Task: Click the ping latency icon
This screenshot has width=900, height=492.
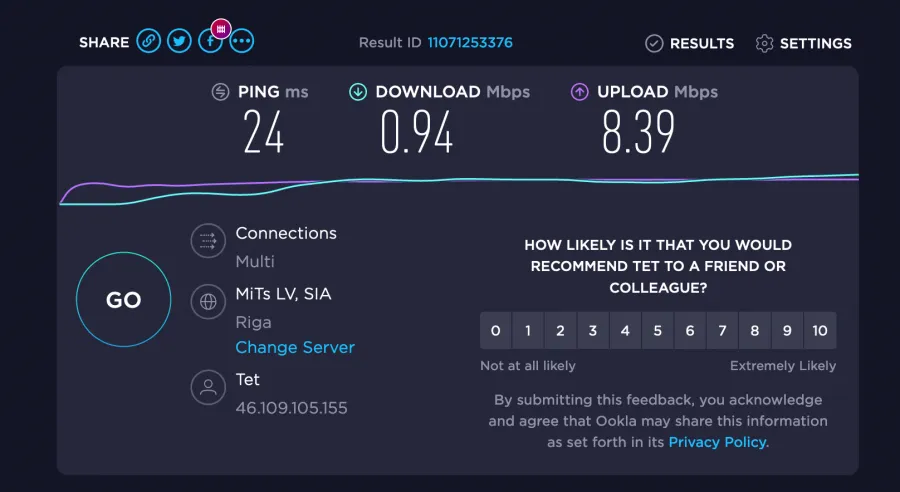Action: (220, 92)
